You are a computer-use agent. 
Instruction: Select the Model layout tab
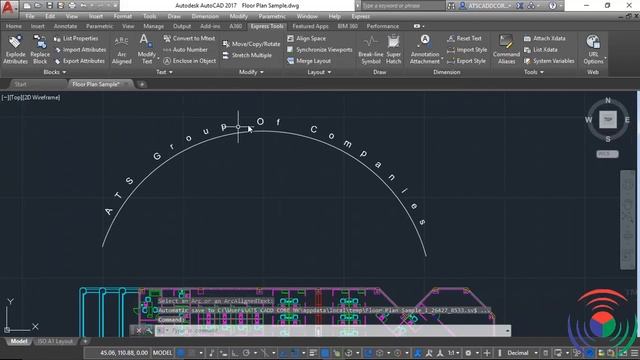click(18, 341)
